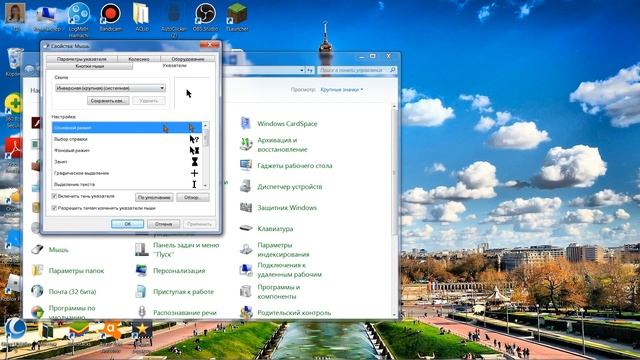This screenshot has height=360, width=640.
Task: Open the Схема pointer scheme dropdown
Action: pyautogui.click(x=110, y=88)
